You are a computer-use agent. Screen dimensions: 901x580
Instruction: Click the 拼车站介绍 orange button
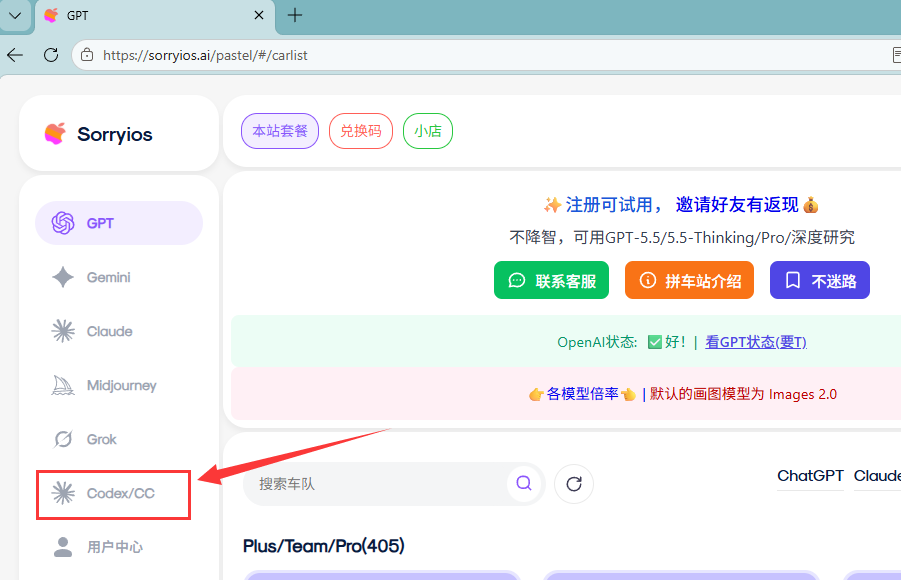point(690,281)
